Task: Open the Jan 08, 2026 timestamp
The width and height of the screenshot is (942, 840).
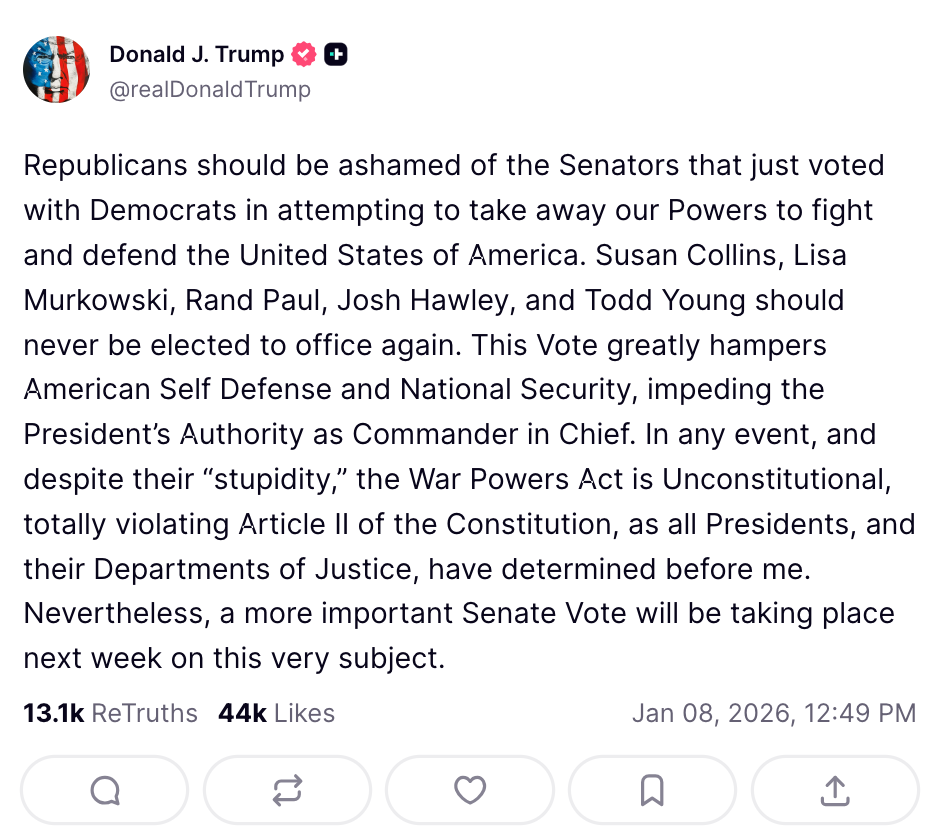Action: [x=773, y=713]
